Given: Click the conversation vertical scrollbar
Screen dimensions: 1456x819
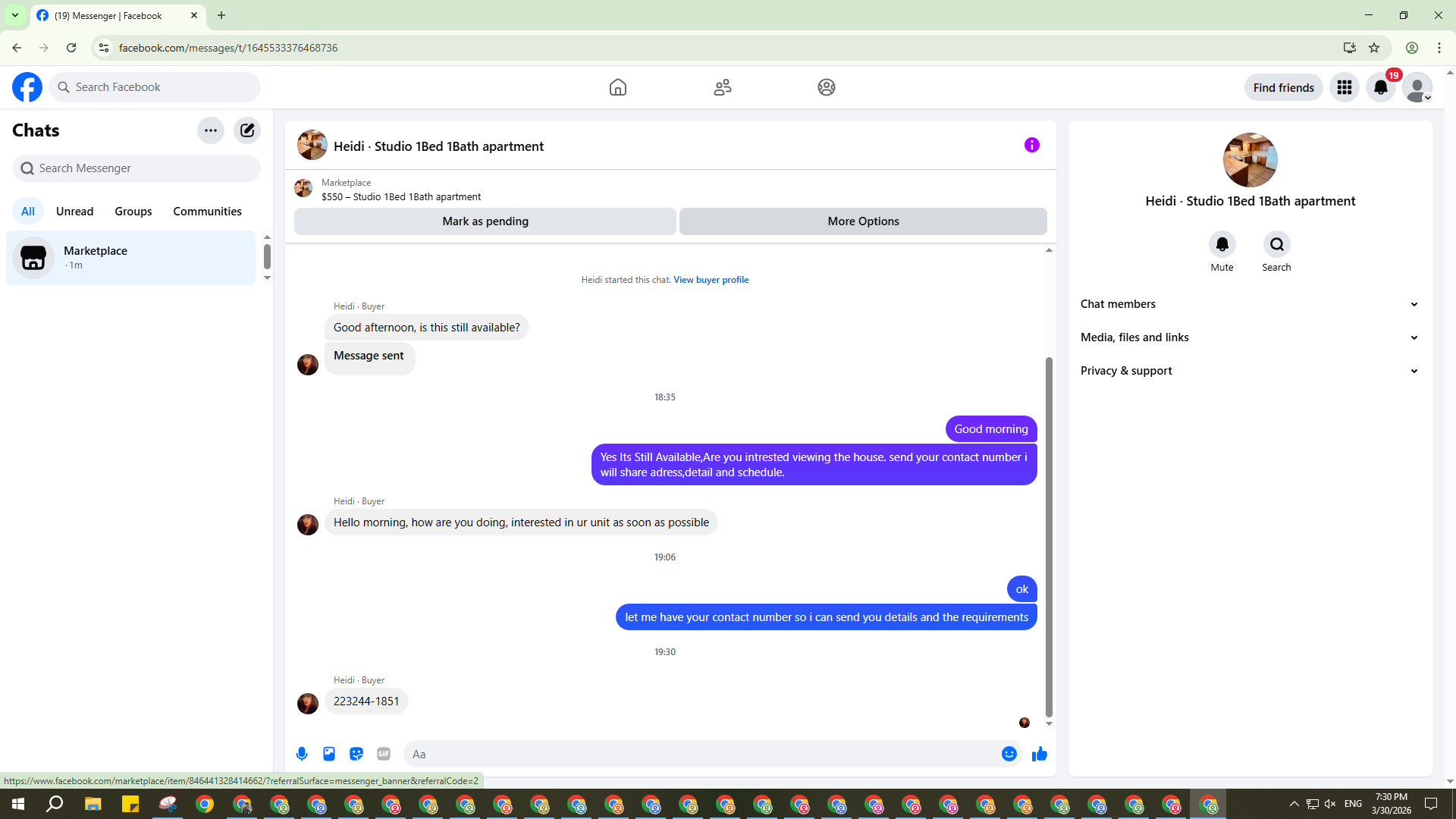Looking at the screenshot, I should (x=1049, y=531).
